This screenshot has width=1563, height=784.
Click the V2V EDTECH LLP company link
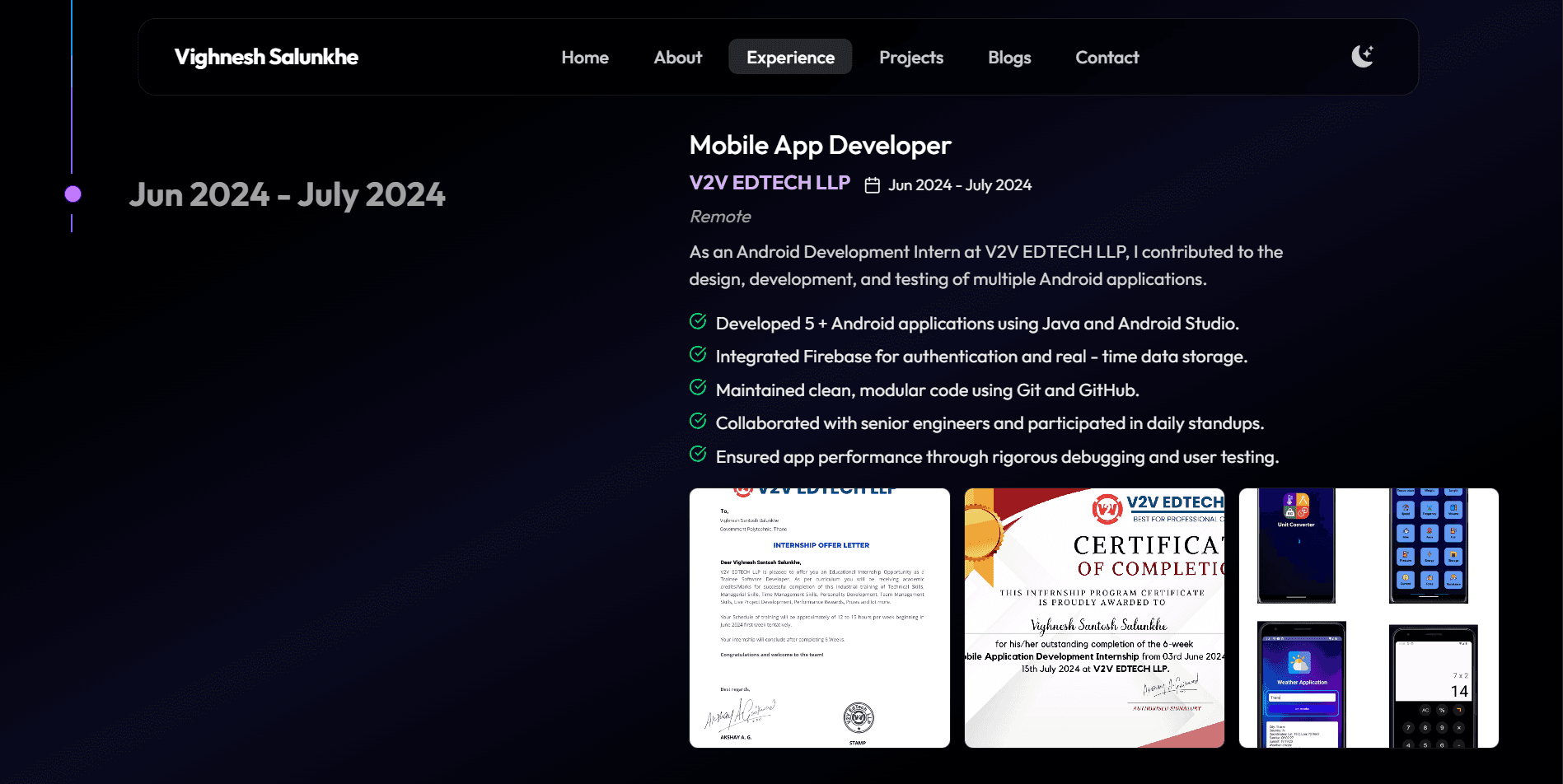tap(770, 182)
